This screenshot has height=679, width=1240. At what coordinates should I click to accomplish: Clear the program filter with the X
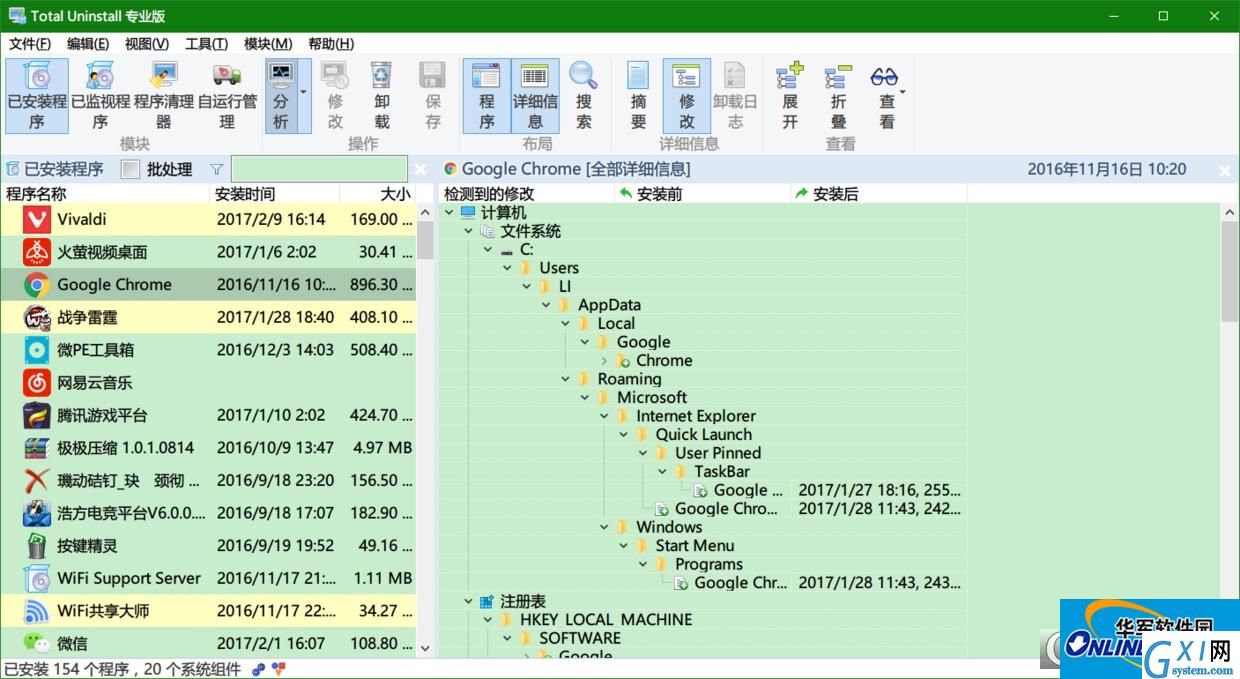[x=421, y=170]
